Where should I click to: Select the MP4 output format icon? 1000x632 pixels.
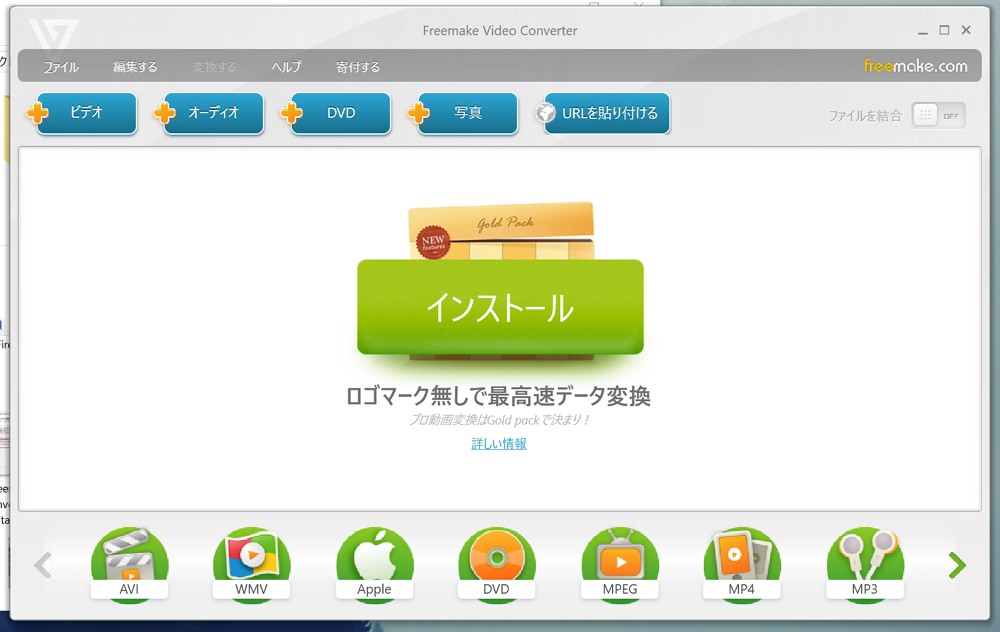(742, 560)
